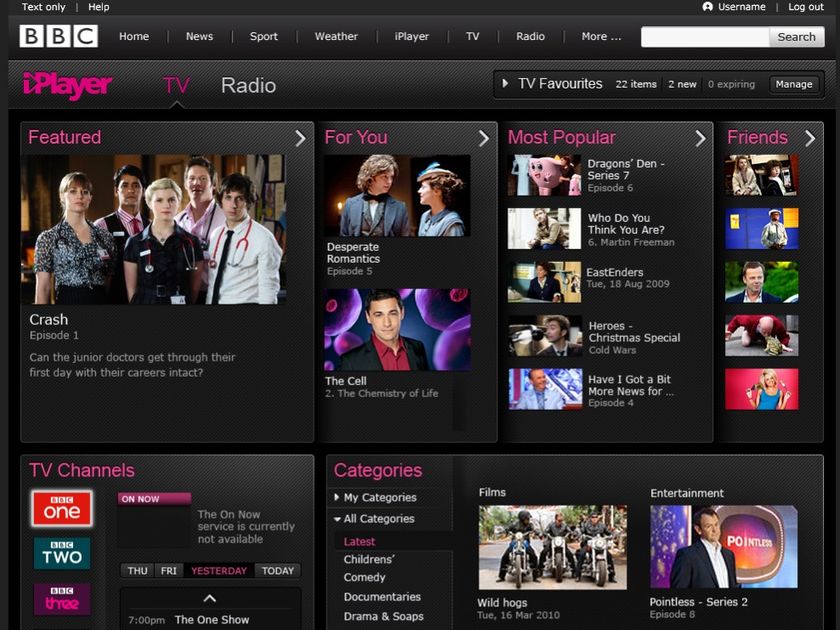The image size is (840, 630).
Task: Expand the Most Popular panel arrow
Action: 700,138
